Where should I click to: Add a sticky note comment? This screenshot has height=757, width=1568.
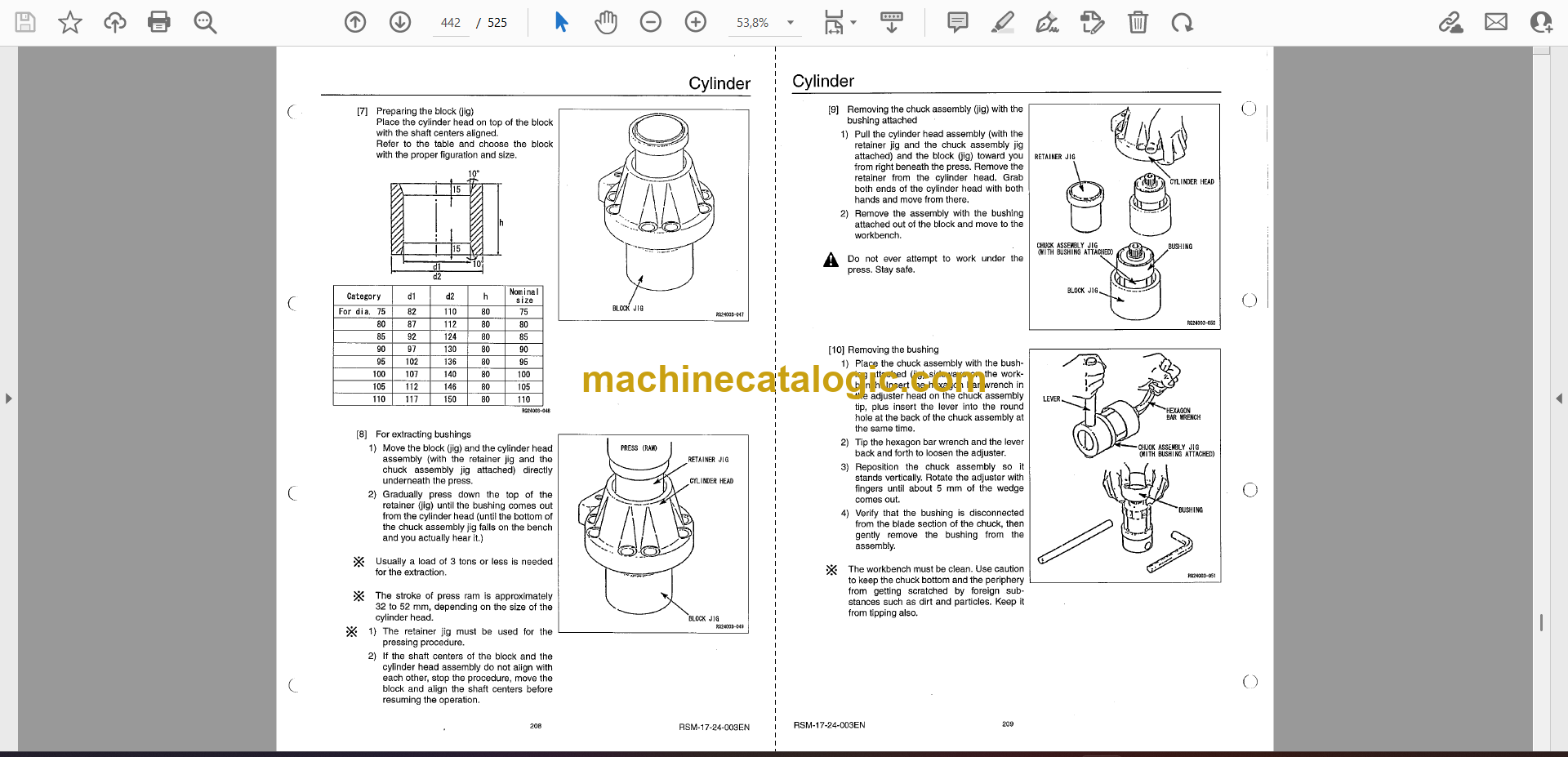tap(958, 22)
